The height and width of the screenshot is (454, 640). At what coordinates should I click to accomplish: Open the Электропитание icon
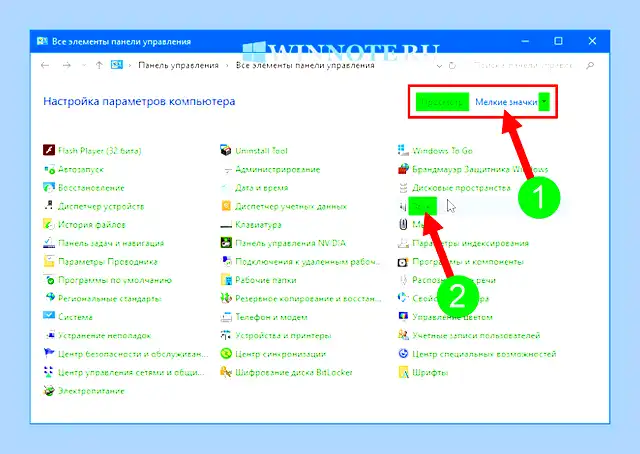49,391
